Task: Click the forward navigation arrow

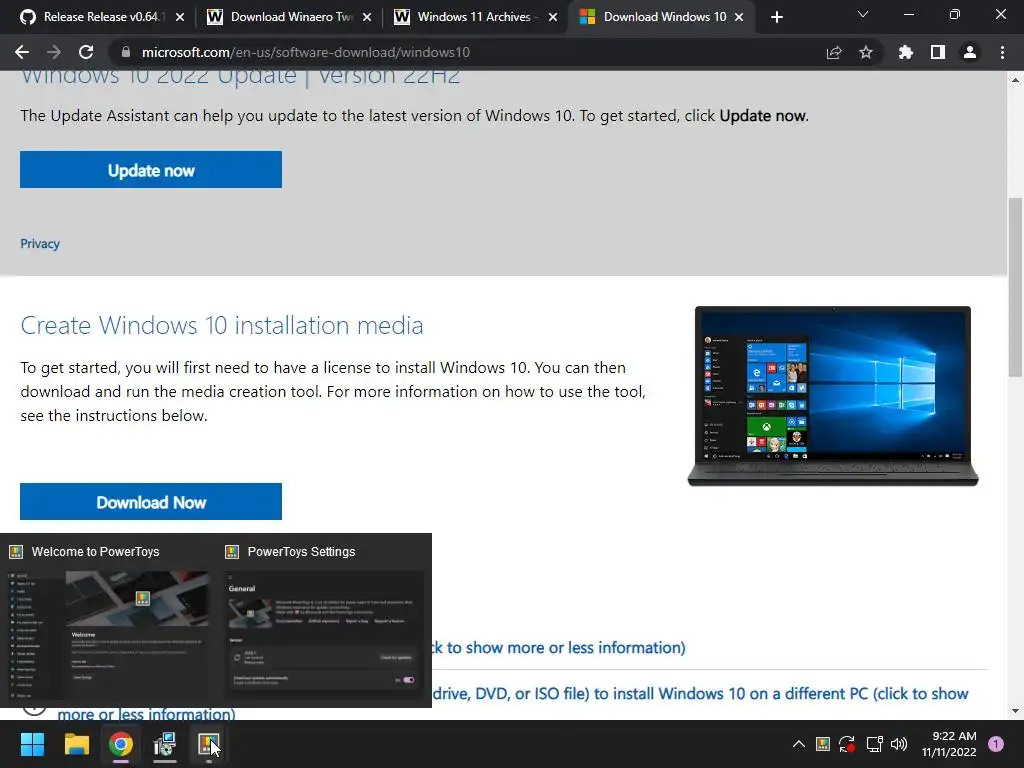Action: (54, 52)
